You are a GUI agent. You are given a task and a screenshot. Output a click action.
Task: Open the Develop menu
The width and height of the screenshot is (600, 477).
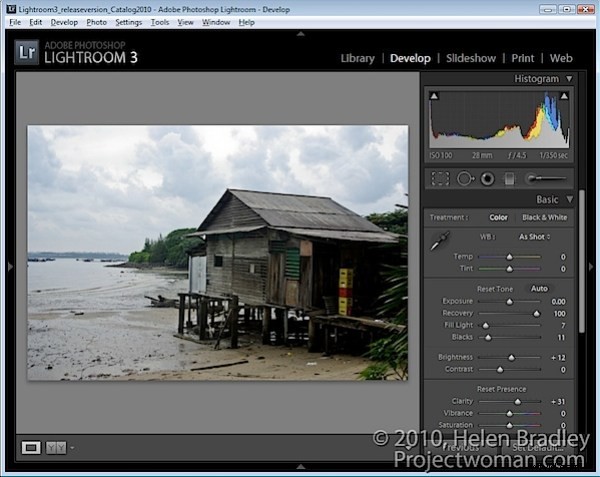[x=64, y=22]
